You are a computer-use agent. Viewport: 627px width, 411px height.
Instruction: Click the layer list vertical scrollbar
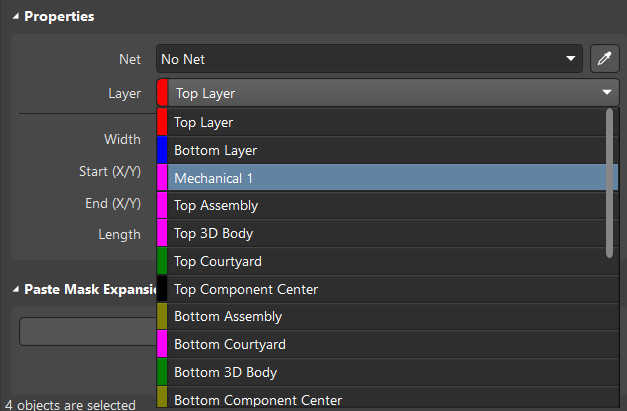pos(609,183)
